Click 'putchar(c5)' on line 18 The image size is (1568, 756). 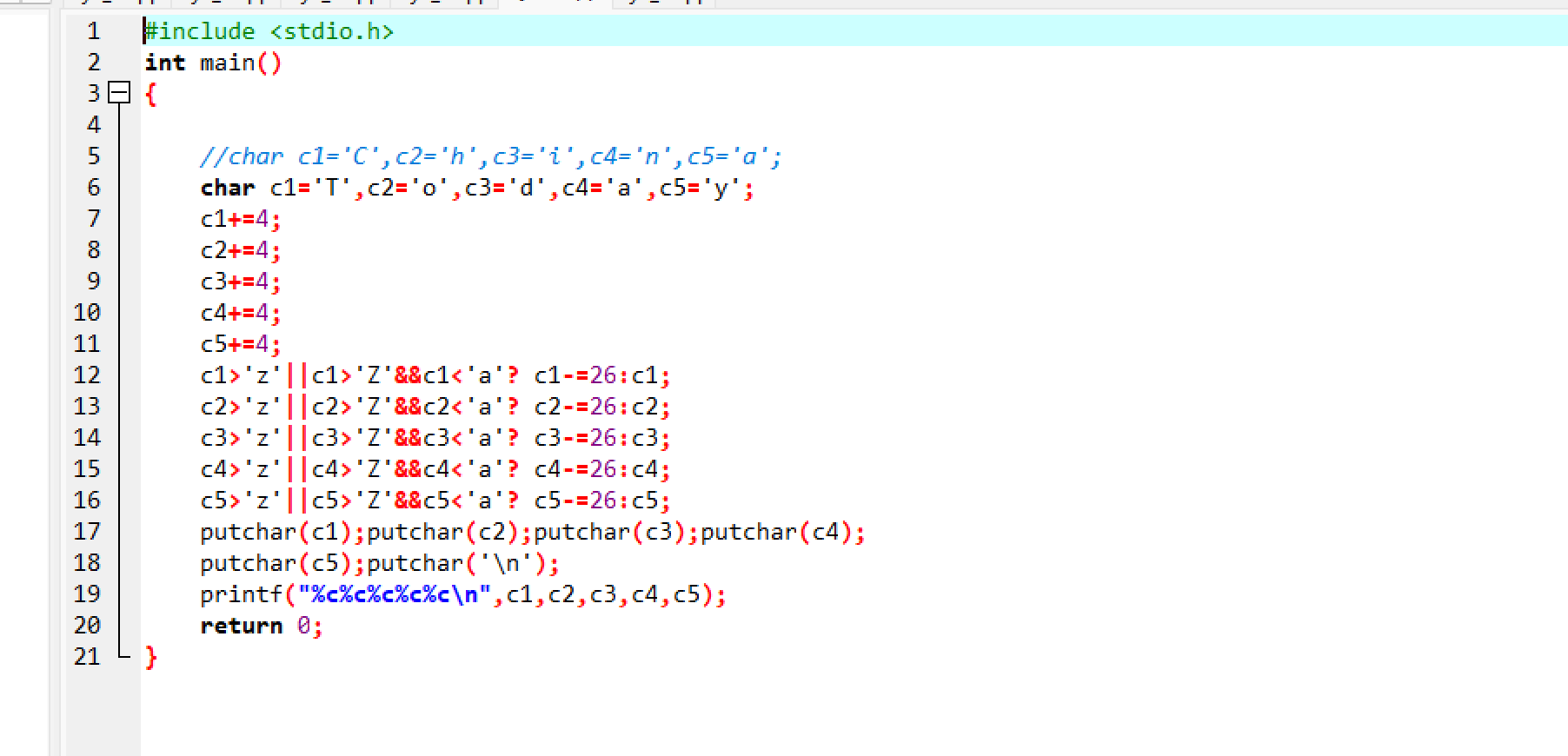point(276,563)
